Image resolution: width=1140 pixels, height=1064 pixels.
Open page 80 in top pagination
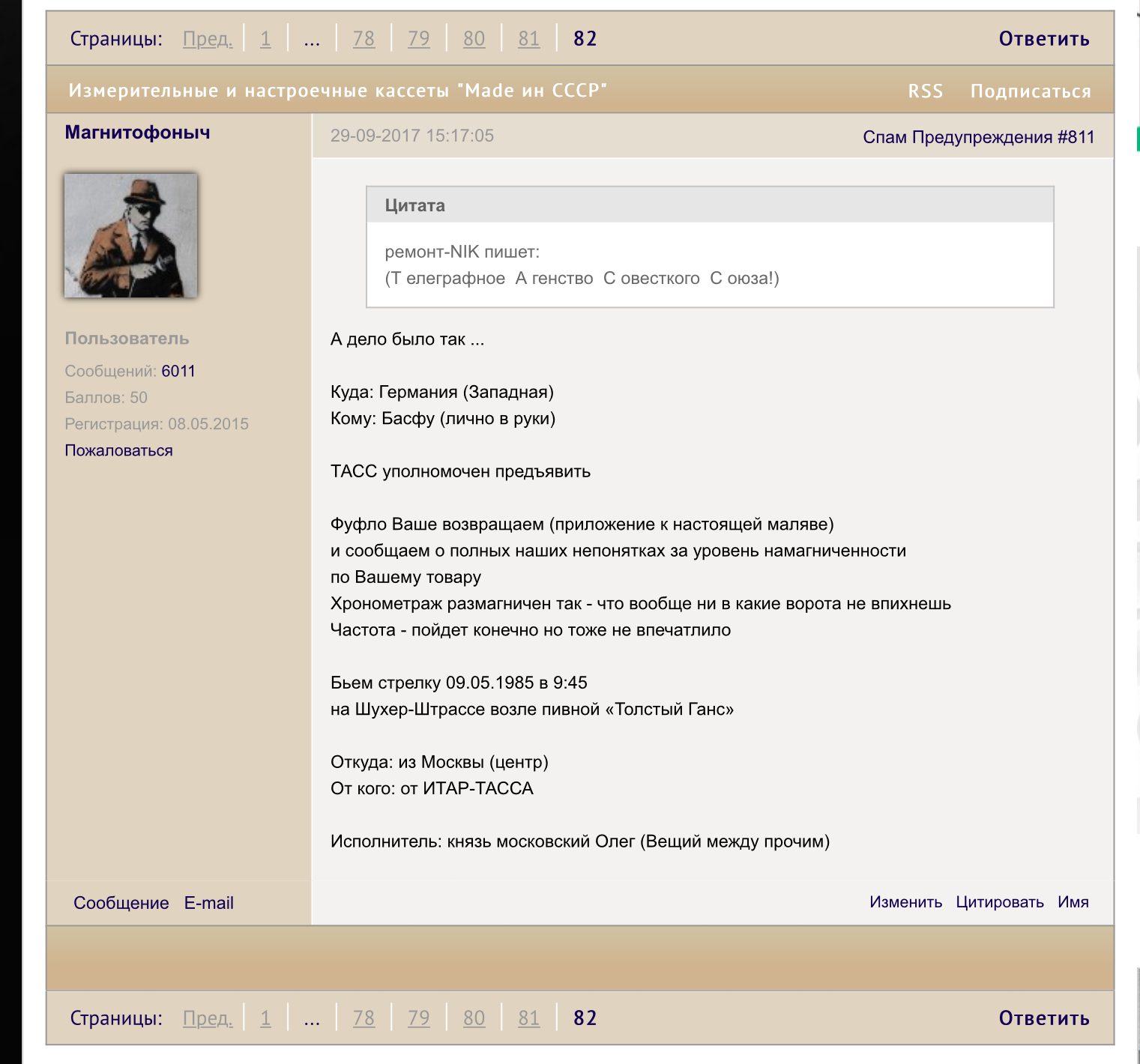(474, 39)
